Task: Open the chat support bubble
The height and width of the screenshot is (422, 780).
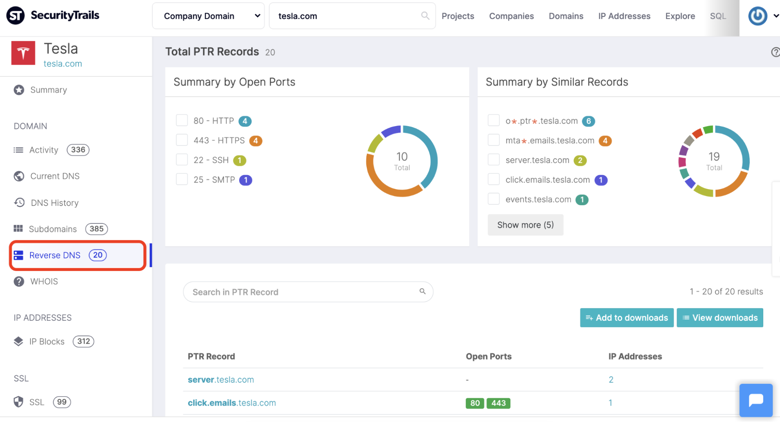Action: coord(756,400)
